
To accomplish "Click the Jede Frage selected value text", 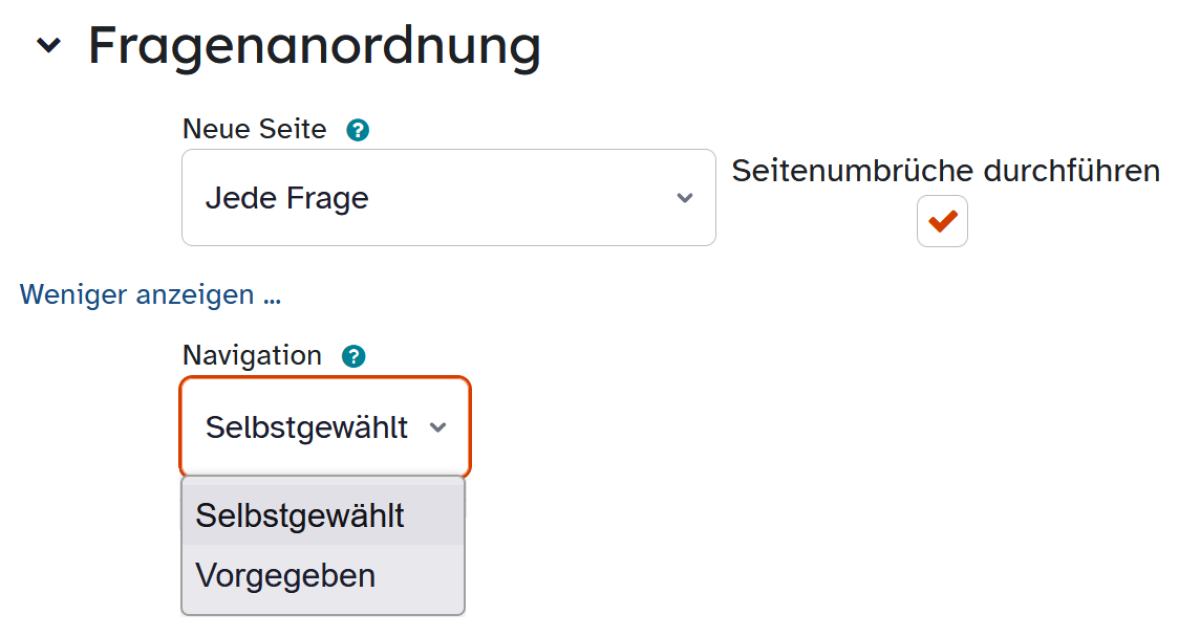I will (x=287, y=198).
